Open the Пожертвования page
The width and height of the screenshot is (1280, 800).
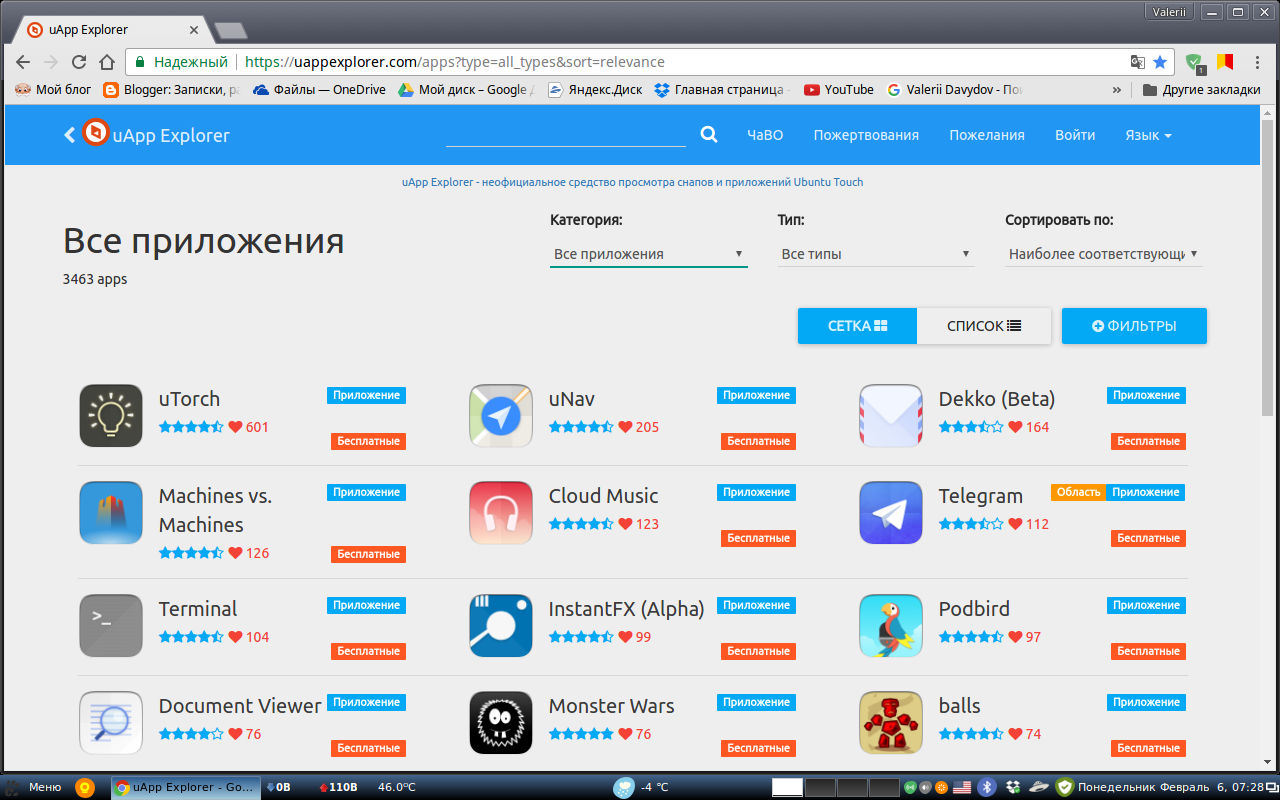(866, 135)
